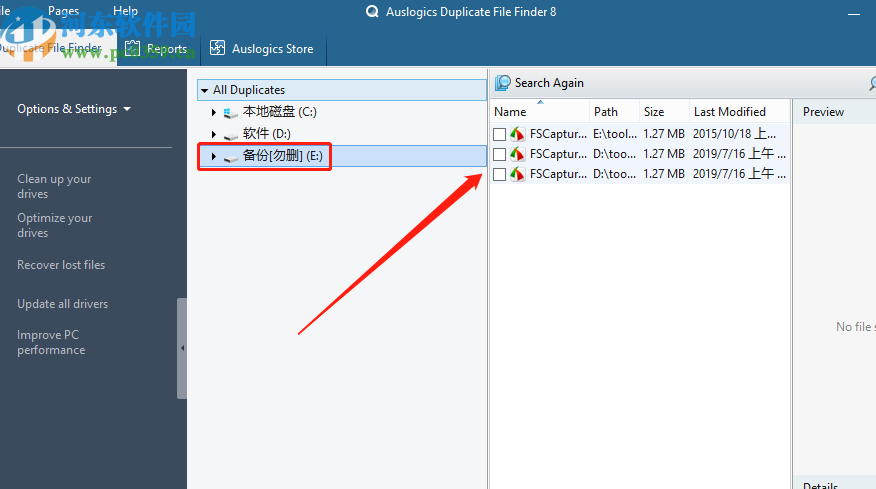
Task: Click Improve PC performance link
Action: click(51, 342)
